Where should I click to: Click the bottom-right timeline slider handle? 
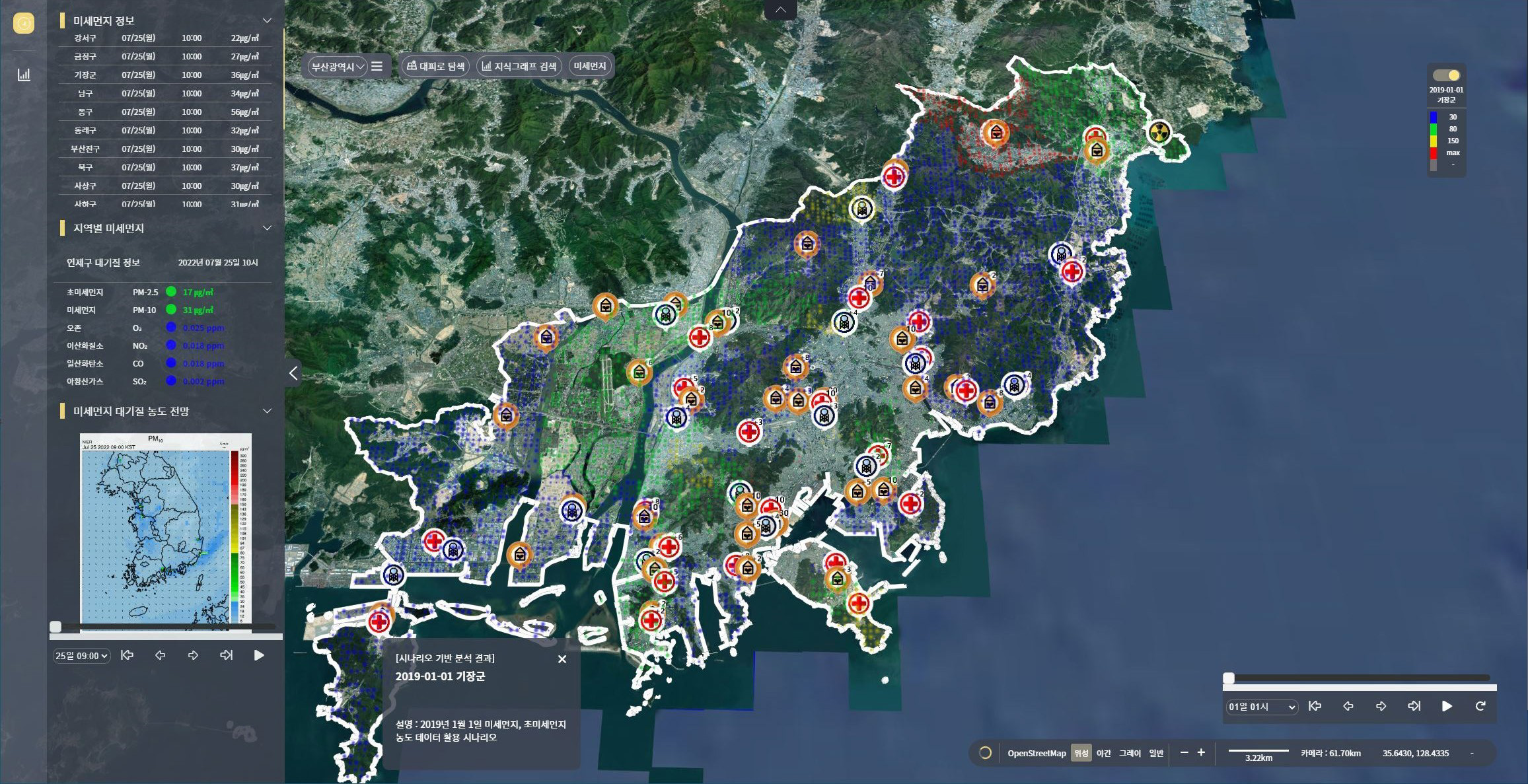point(1229,678)
